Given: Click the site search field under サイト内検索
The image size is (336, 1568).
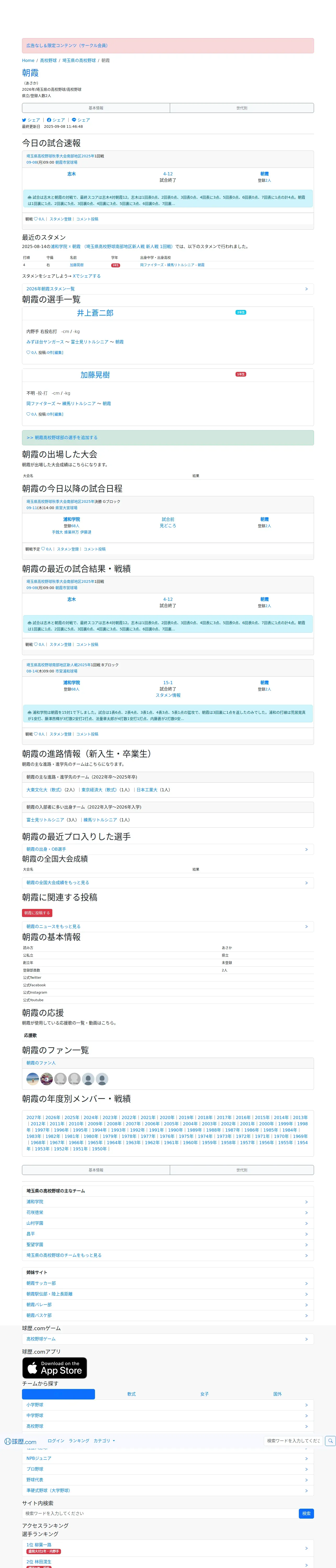Looking at the screenshot, I should click(160, 1513).
